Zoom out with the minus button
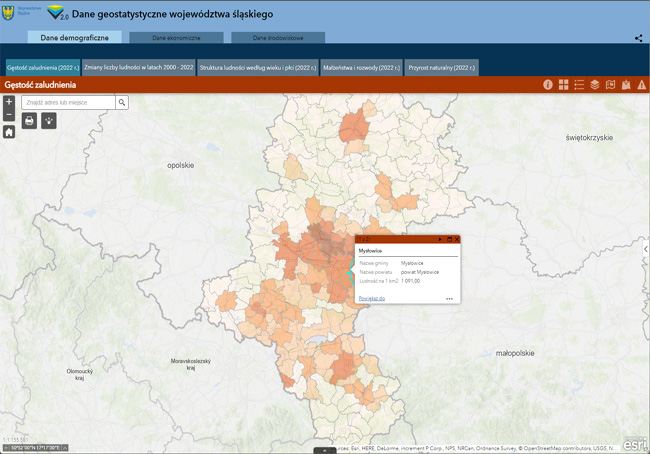The width and height of the screenshot is (650, 454). click(9, 114)
